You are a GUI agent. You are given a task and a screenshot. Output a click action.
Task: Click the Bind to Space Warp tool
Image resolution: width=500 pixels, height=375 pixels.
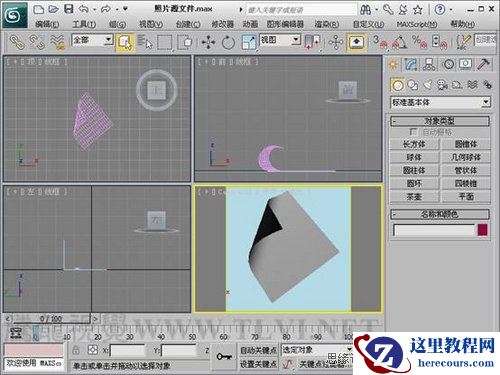coord(57,42)
